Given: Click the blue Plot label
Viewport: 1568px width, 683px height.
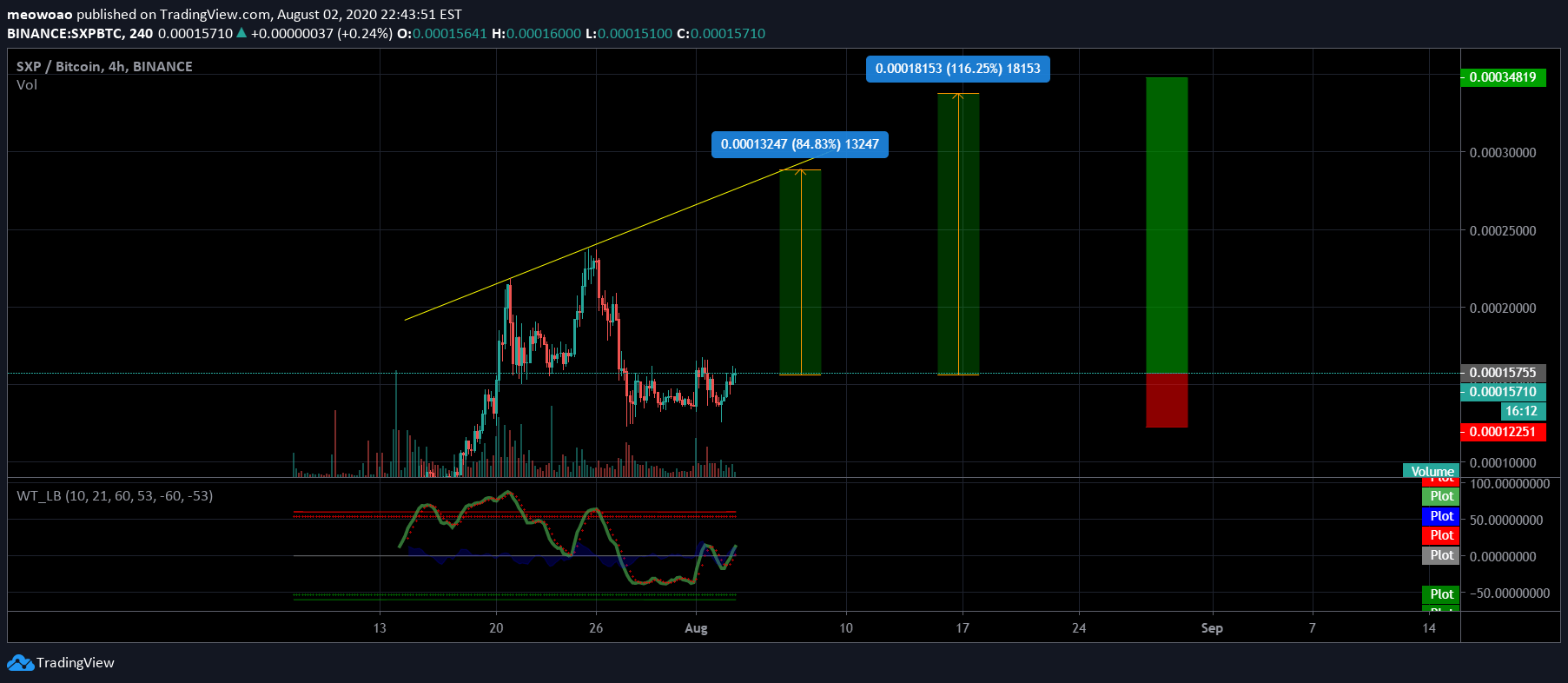Looking at the screenshot, I should pyautogui.click(x=1441, y=516).
